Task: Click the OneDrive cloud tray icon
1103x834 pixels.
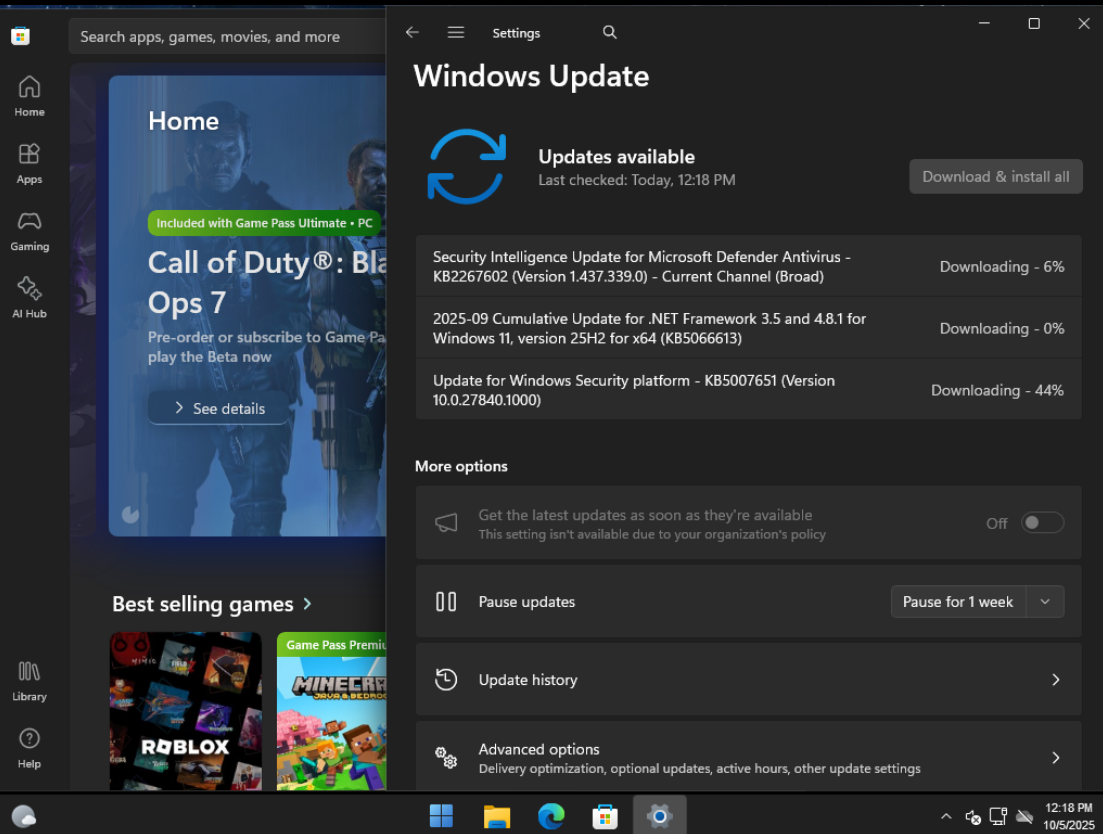Action: pyautogui.click(x=1025, y=816)
